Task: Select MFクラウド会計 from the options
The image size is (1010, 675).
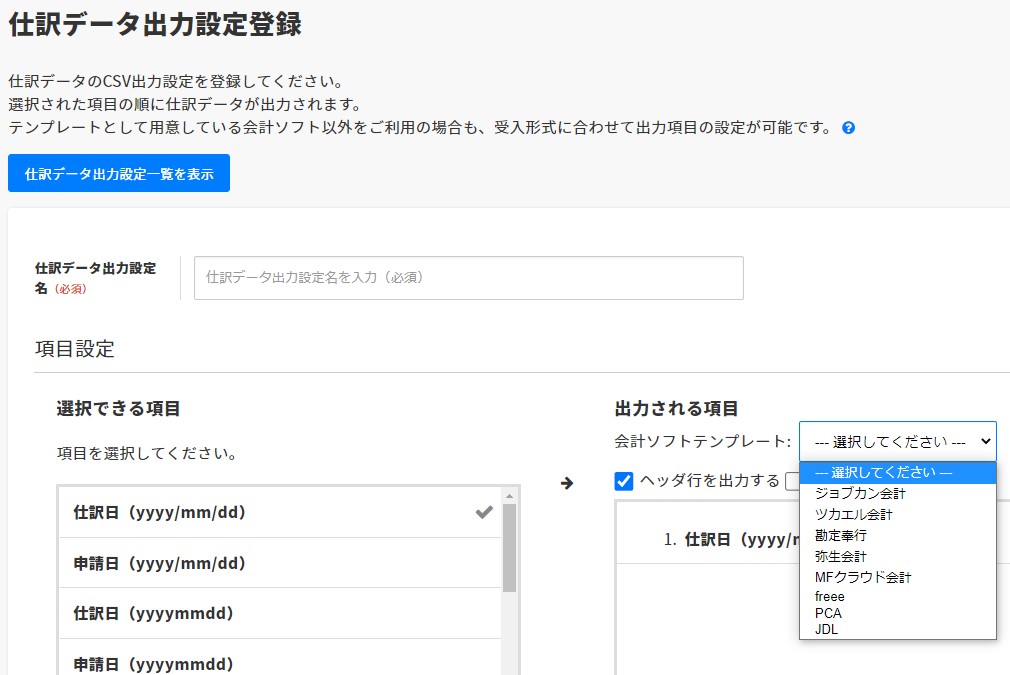Action: pos(862,577)
